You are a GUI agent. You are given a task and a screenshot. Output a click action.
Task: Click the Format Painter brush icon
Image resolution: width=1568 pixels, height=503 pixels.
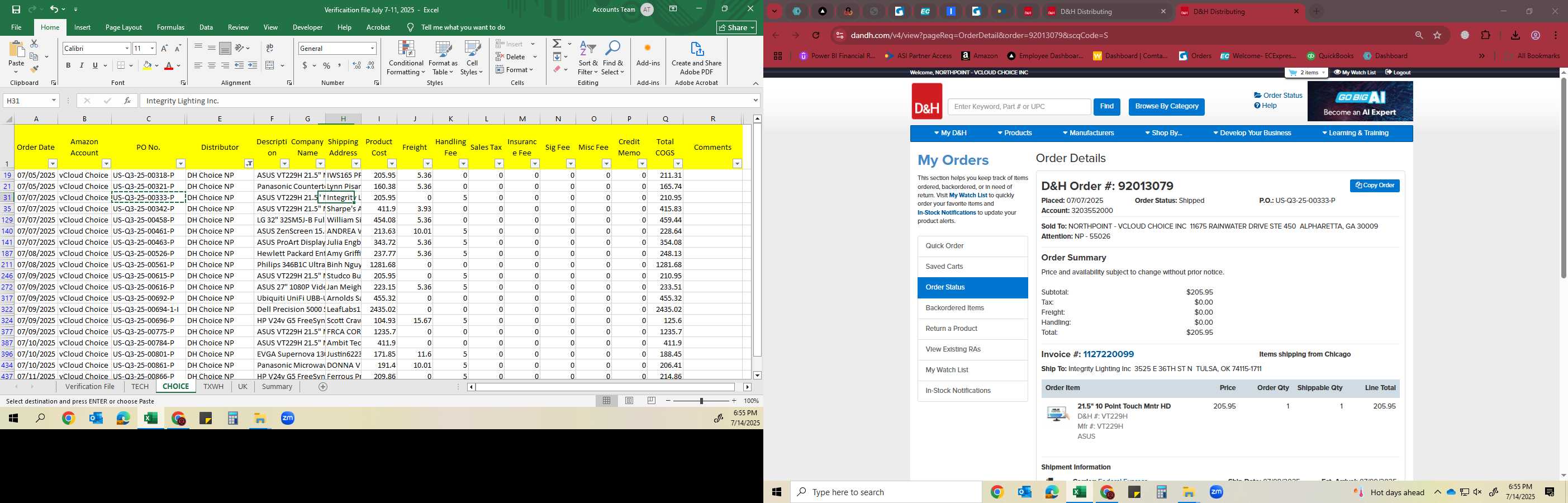click(x=34, y=69)
